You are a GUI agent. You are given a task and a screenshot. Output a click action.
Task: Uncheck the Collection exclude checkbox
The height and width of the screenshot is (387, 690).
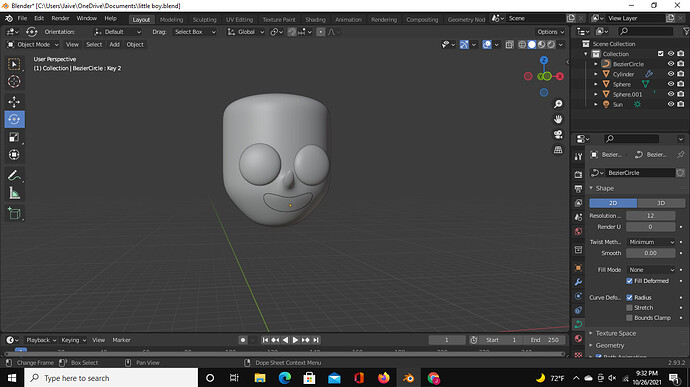pos(661,54)
